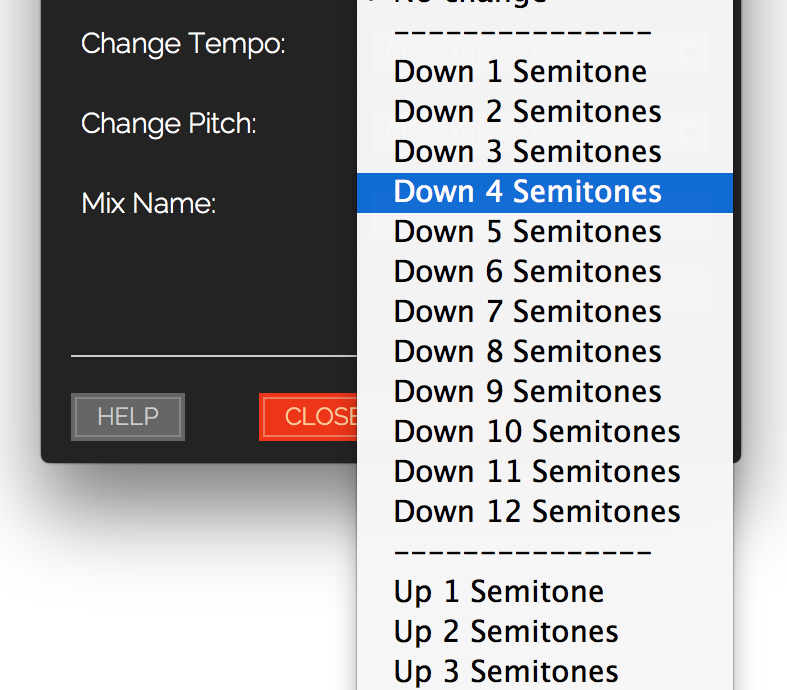Pick Up 3 Semitones option

(x=506, y=672)
